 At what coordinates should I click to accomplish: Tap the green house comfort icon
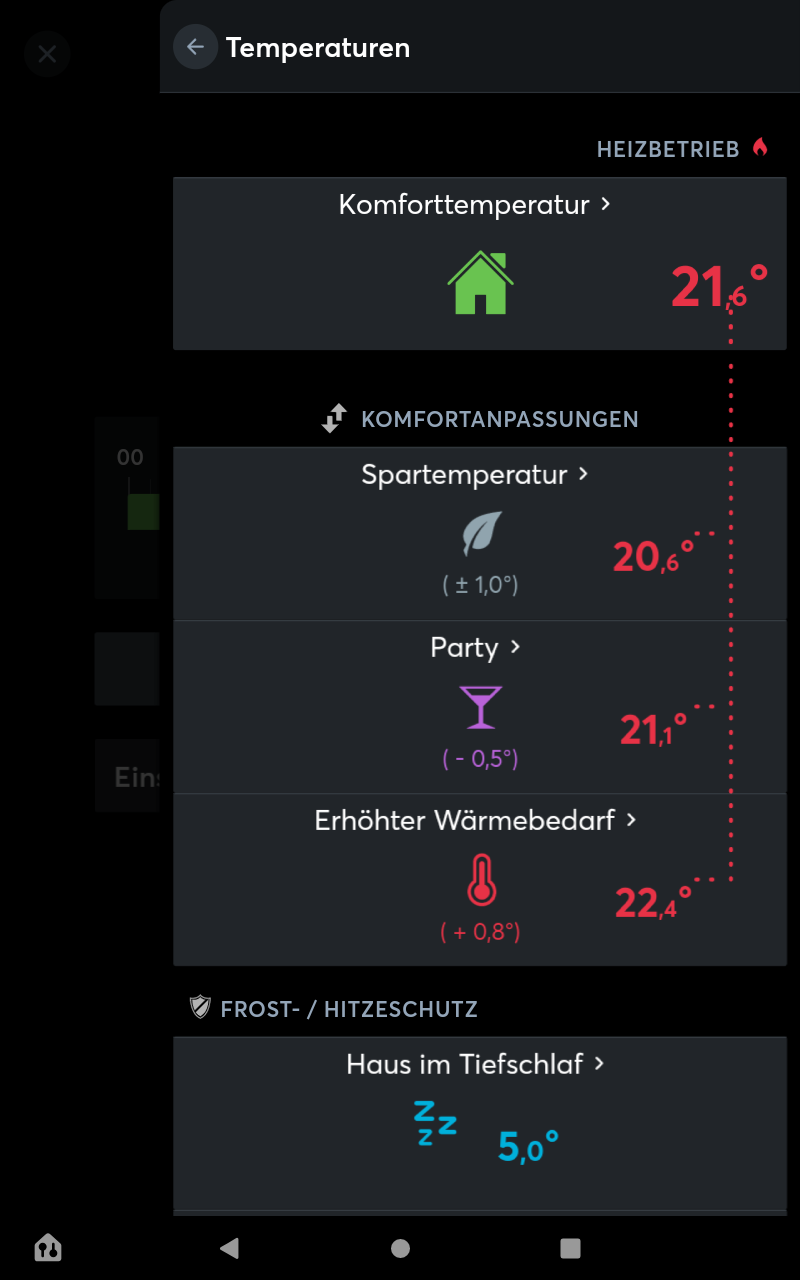click(480, 283)
